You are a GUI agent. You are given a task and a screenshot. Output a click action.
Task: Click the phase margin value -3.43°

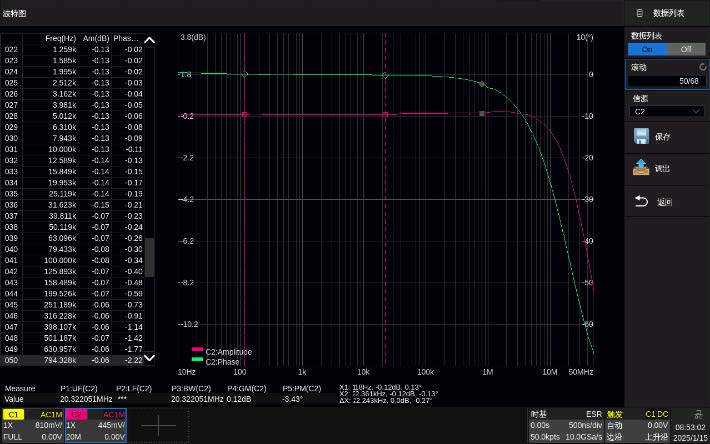point(292,399)
